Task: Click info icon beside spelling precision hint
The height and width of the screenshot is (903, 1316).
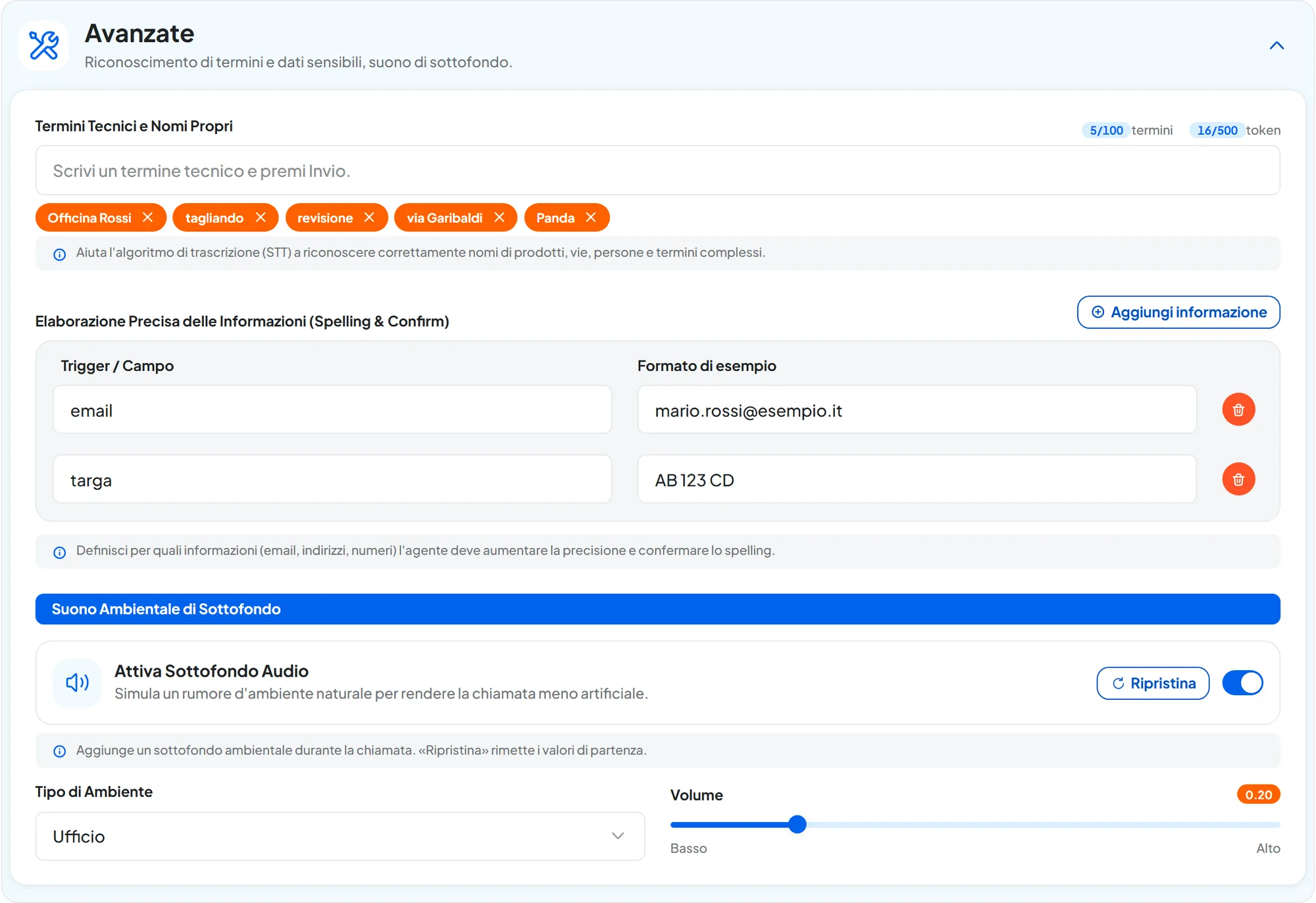Action: coord(59,552)
